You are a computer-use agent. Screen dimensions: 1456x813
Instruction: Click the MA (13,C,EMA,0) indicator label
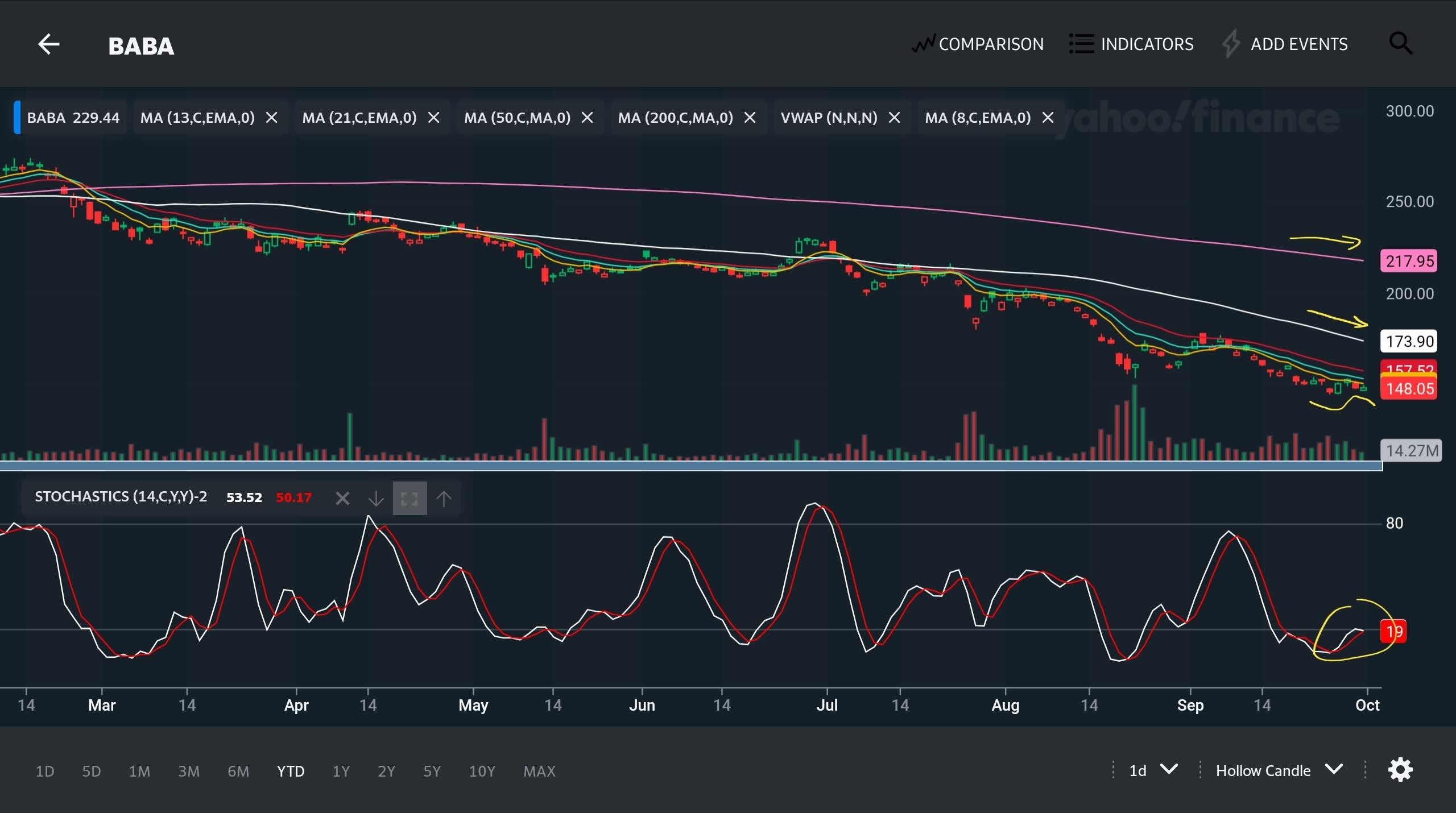pos(197,118)
